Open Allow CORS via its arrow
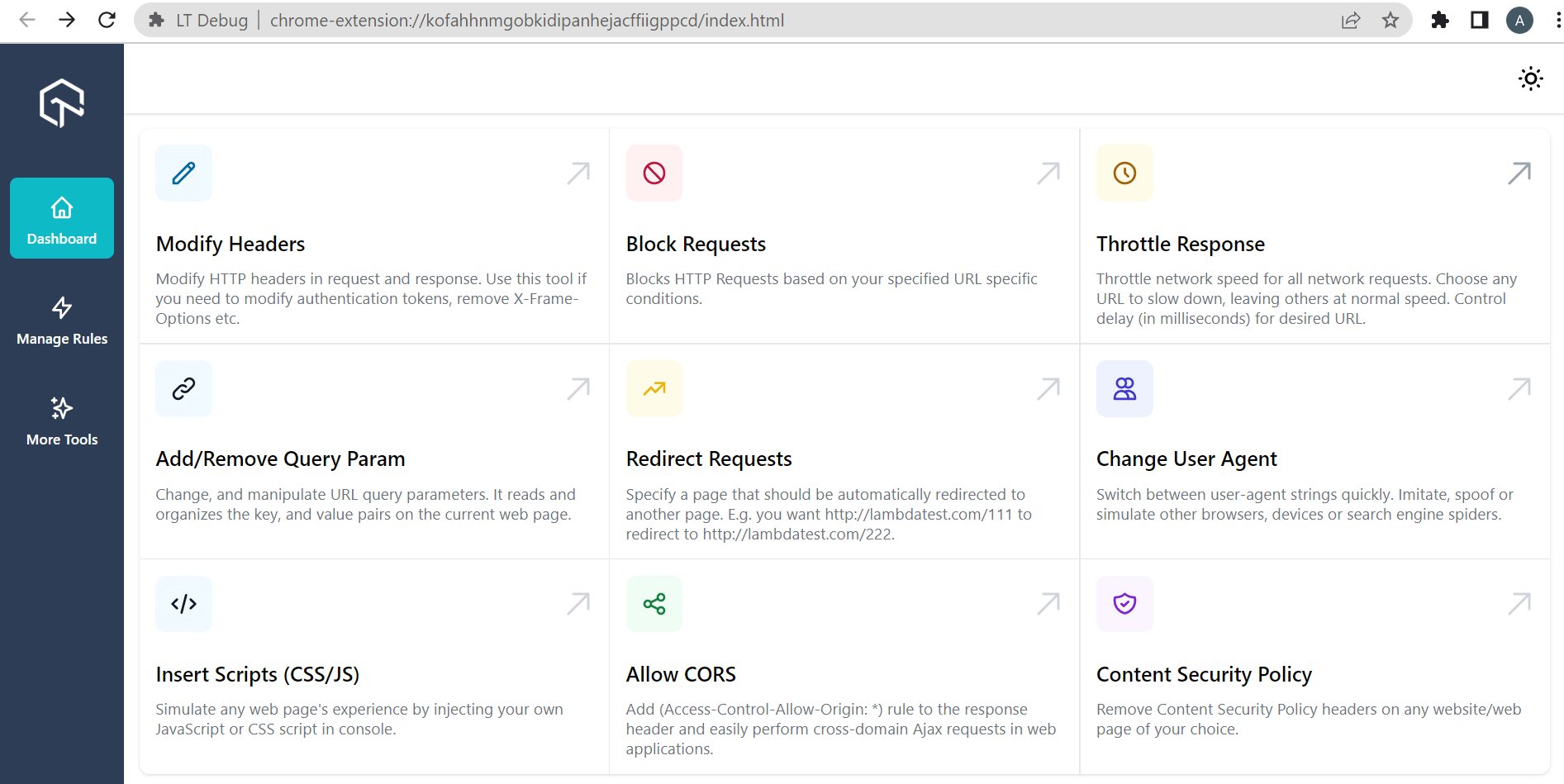 click(x=1048, y=604)
